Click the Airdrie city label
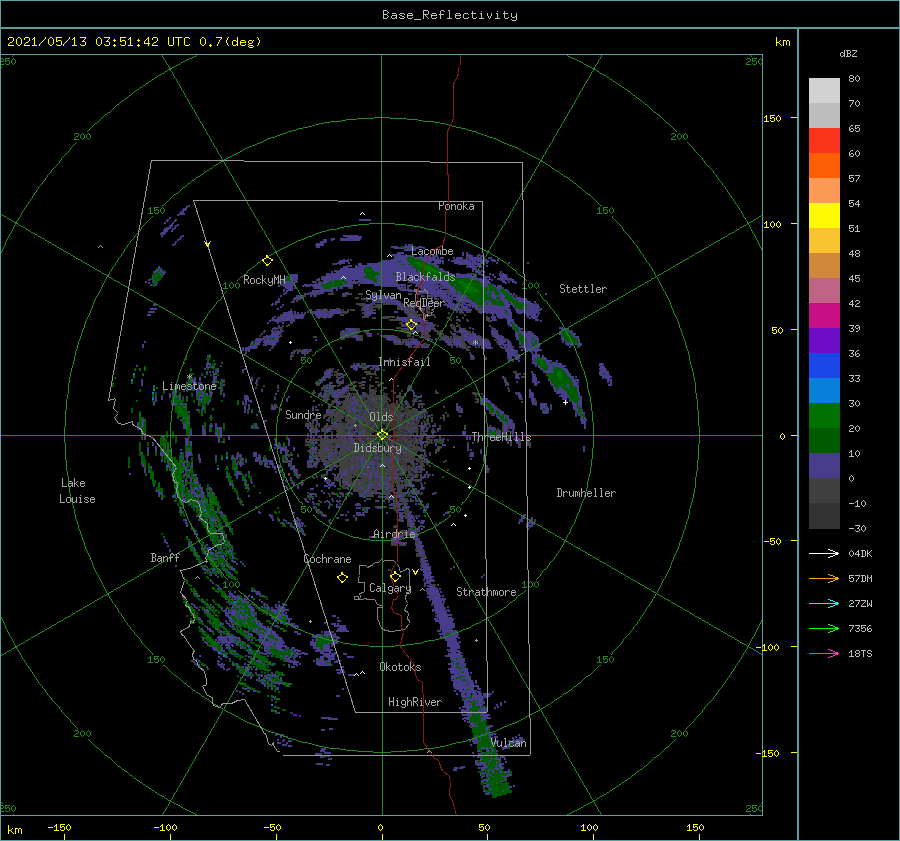Image resolution: width=900 pixels, height=841 pixels. tap(394, 534)
